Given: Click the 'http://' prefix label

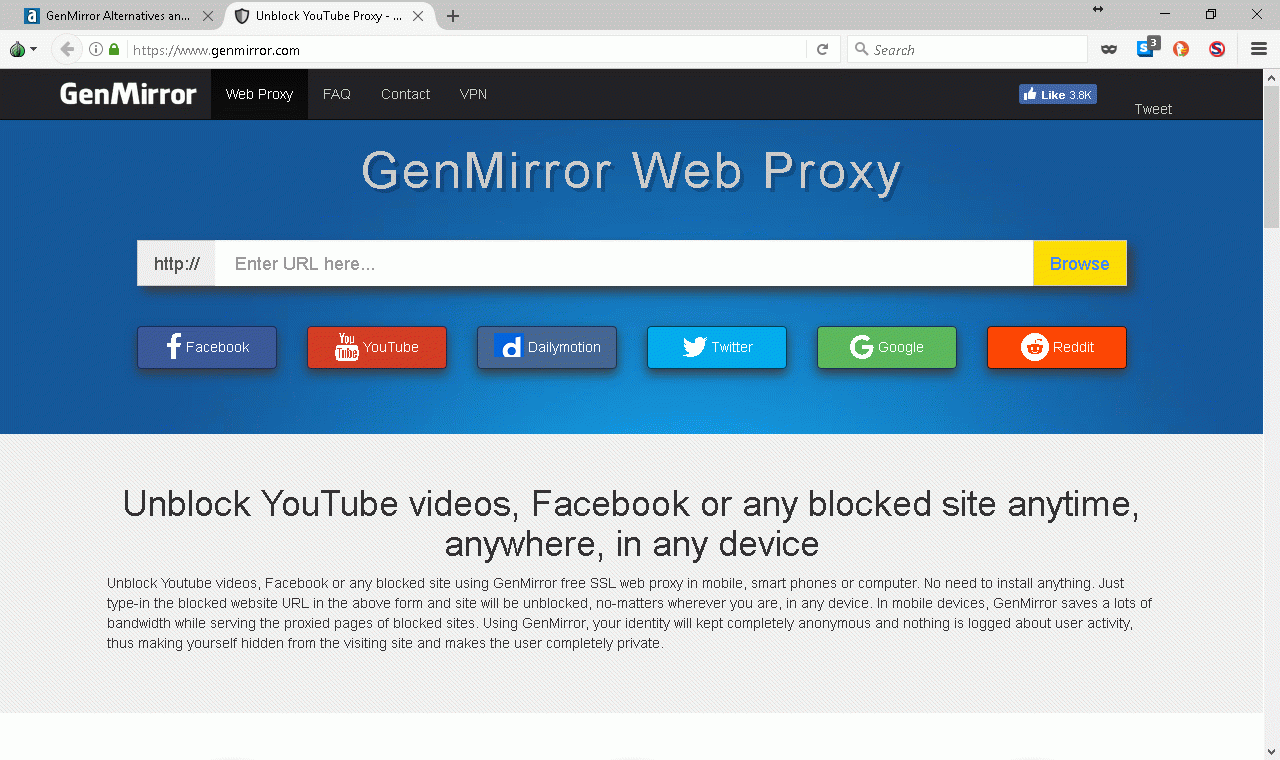Looking at the screenshot, I should [x=176, y=263].
